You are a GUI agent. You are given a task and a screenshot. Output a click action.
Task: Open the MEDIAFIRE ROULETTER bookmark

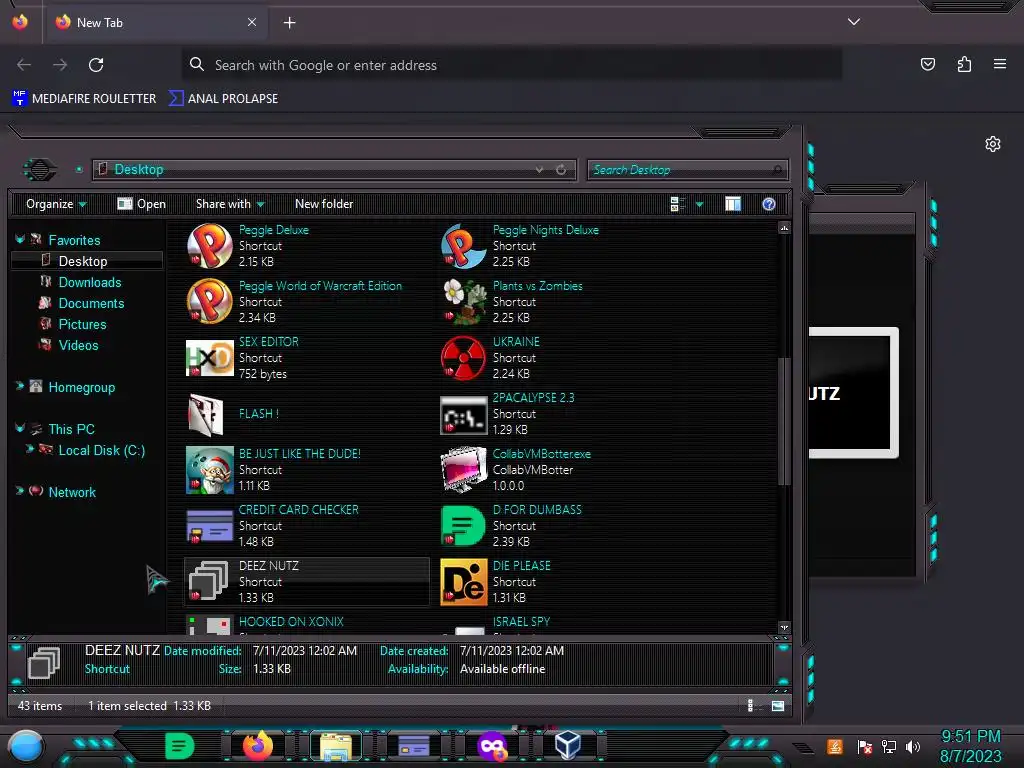point(84,99)
